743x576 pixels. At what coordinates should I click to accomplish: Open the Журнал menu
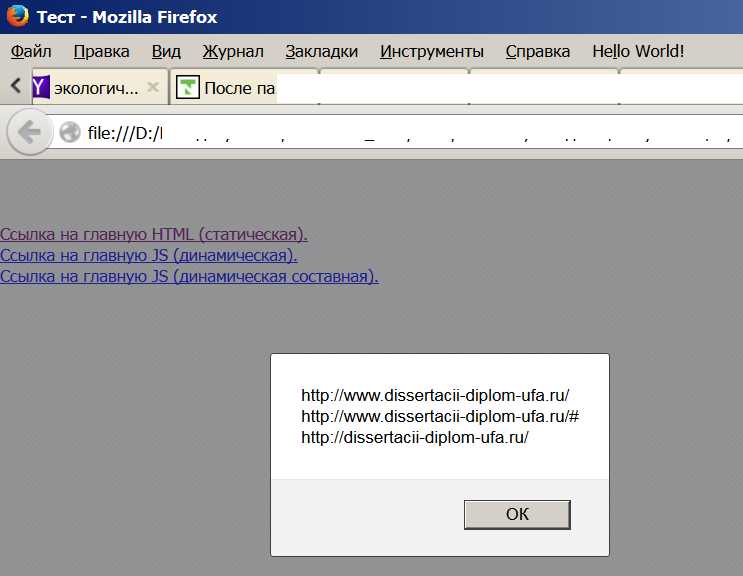(x=233, y=51)
